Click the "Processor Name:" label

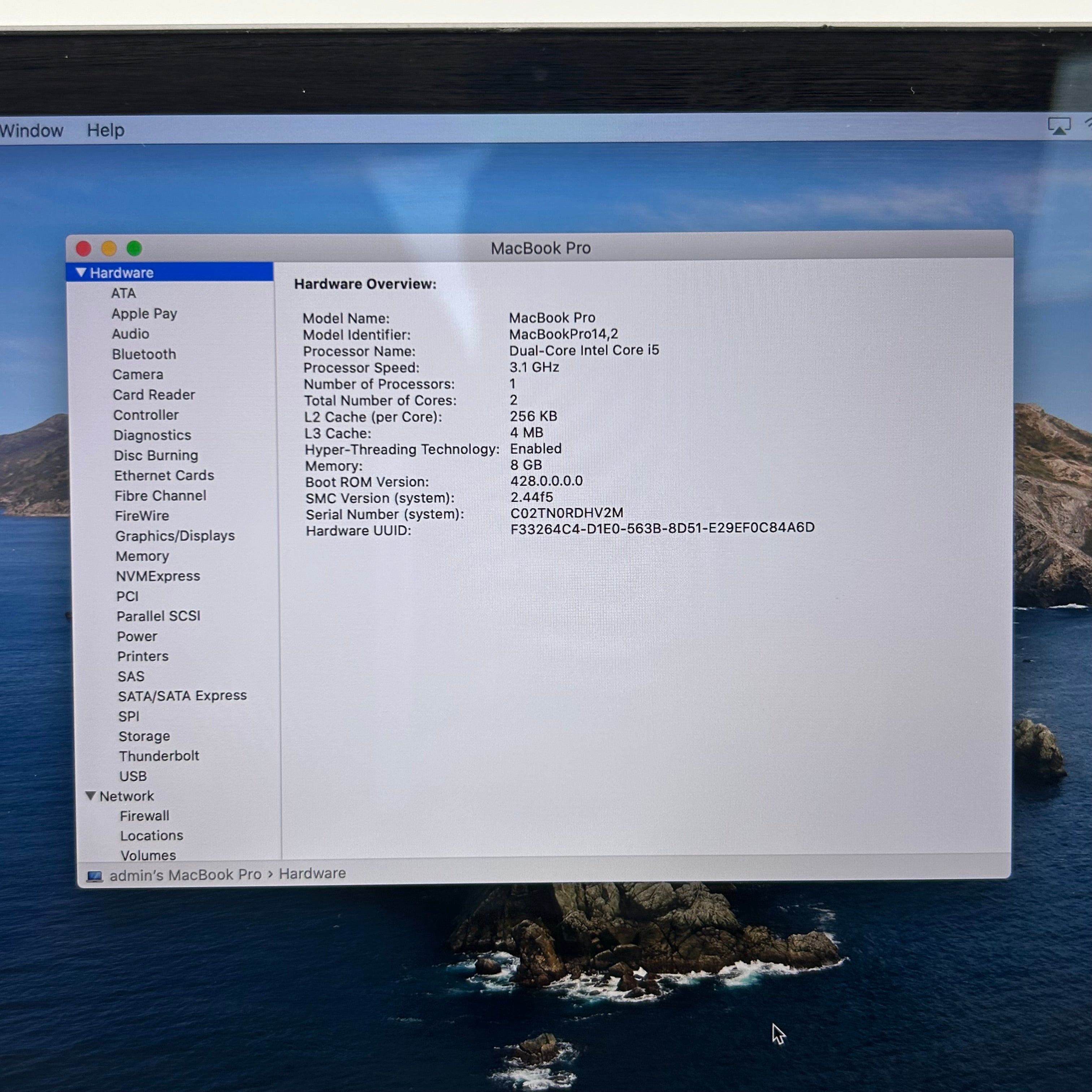click(359, 351)
